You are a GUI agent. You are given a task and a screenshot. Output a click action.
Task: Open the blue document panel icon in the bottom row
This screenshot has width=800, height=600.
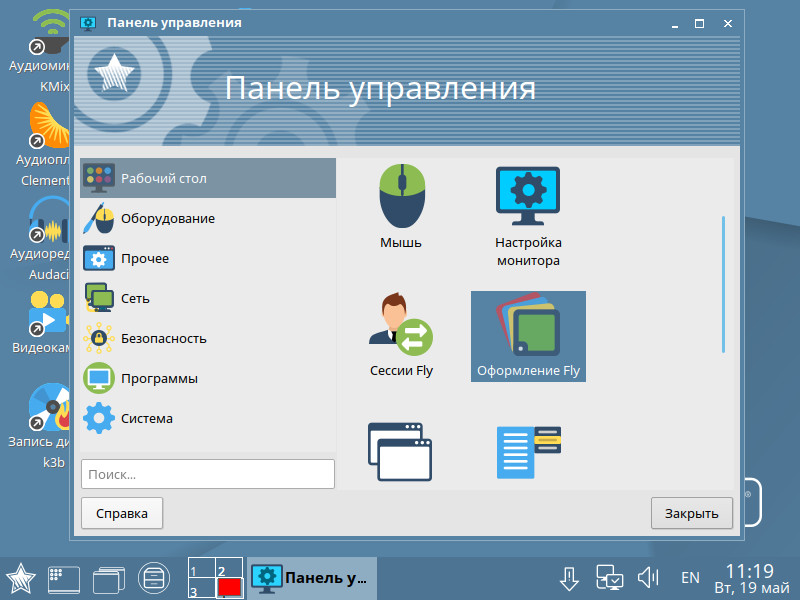tap(529, 452)
